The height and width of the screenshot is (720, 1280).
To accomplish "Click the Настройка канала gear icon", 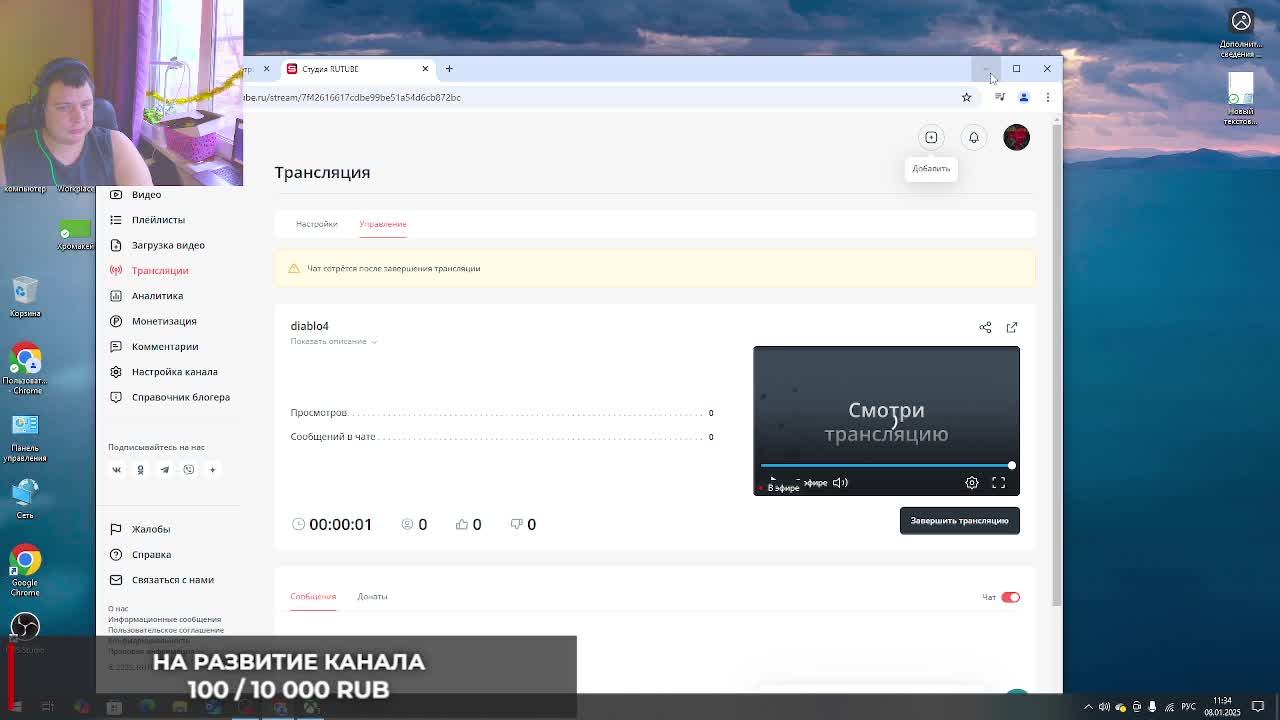I will click(116, 372).
